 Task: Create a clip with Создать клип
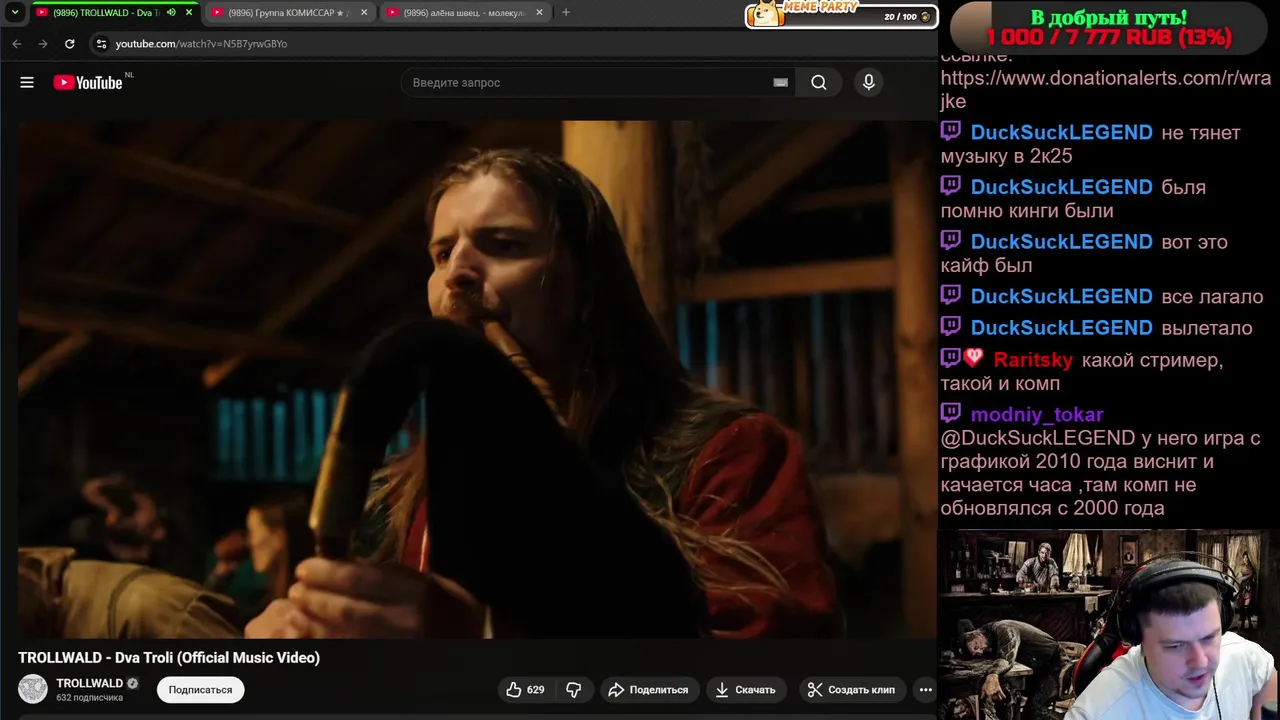[851, 690]
